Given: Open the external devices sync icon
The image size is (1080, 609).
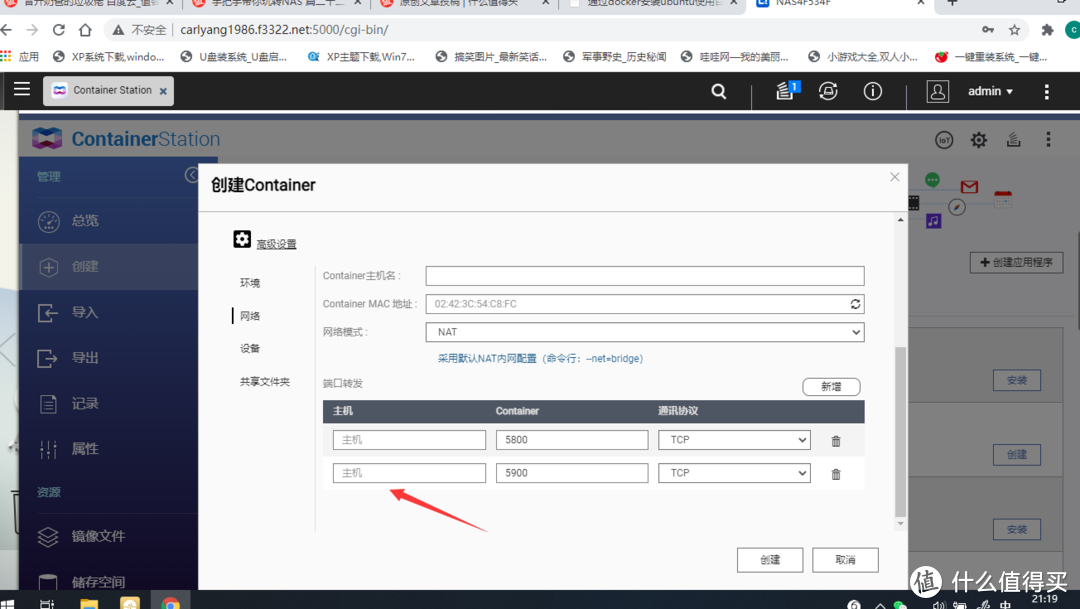Looking at the screenshot, I should pyautogui.click(x=828, y=91).
